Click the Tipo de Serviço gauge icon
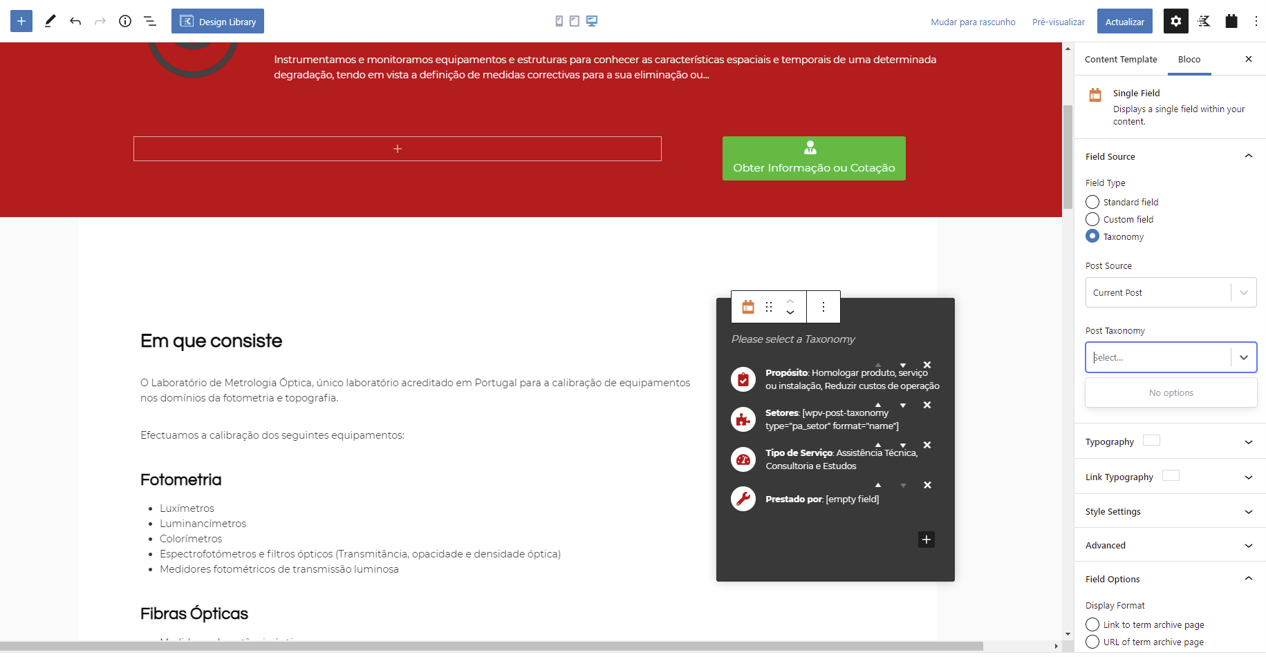1266x657 pixels. (743, 459)
